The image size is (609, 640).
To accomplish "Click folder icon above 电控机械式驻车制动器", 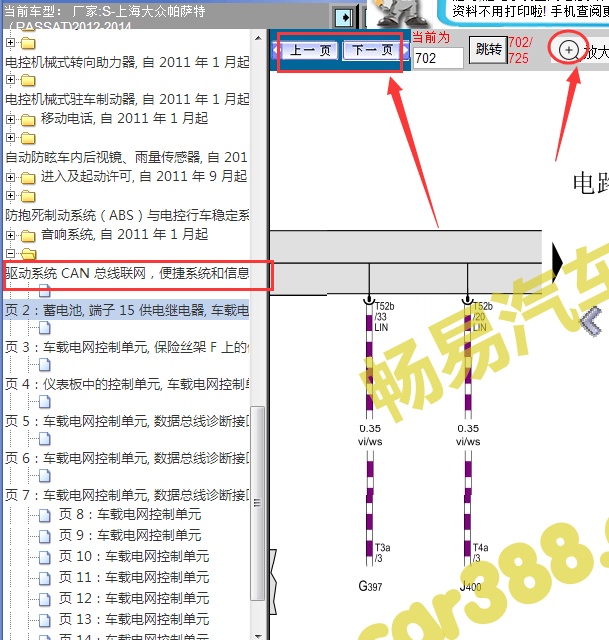I will coord(28,80).
